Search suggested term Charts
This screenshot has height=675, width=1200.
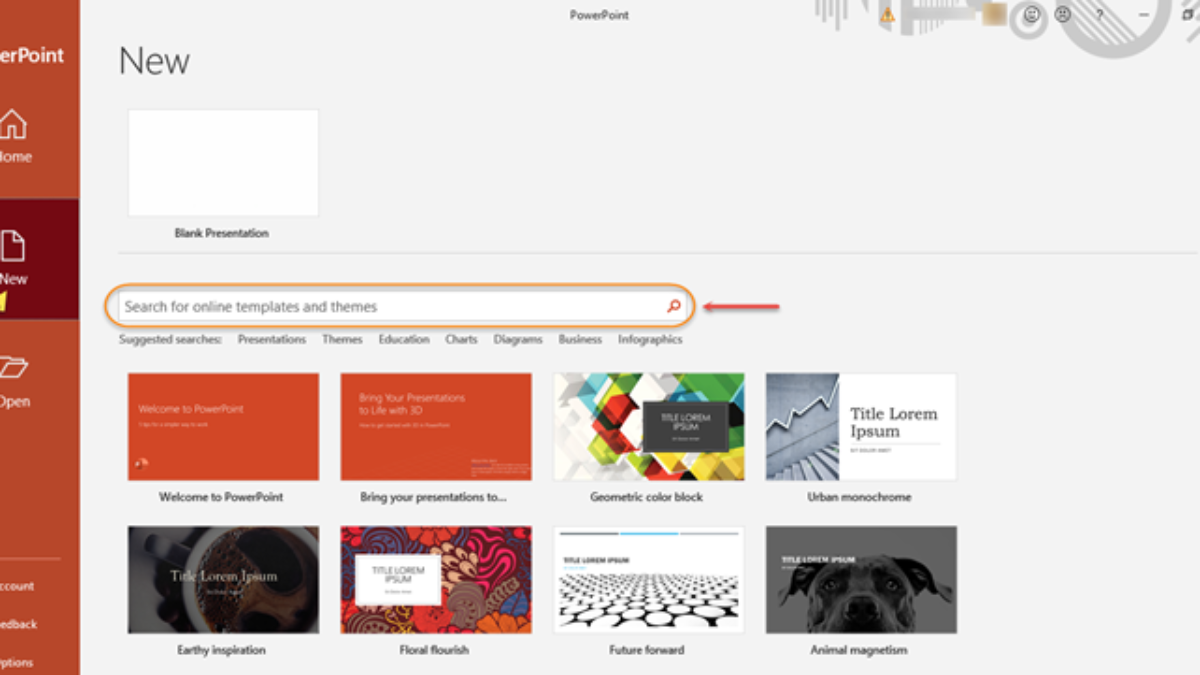coord(461,339)
